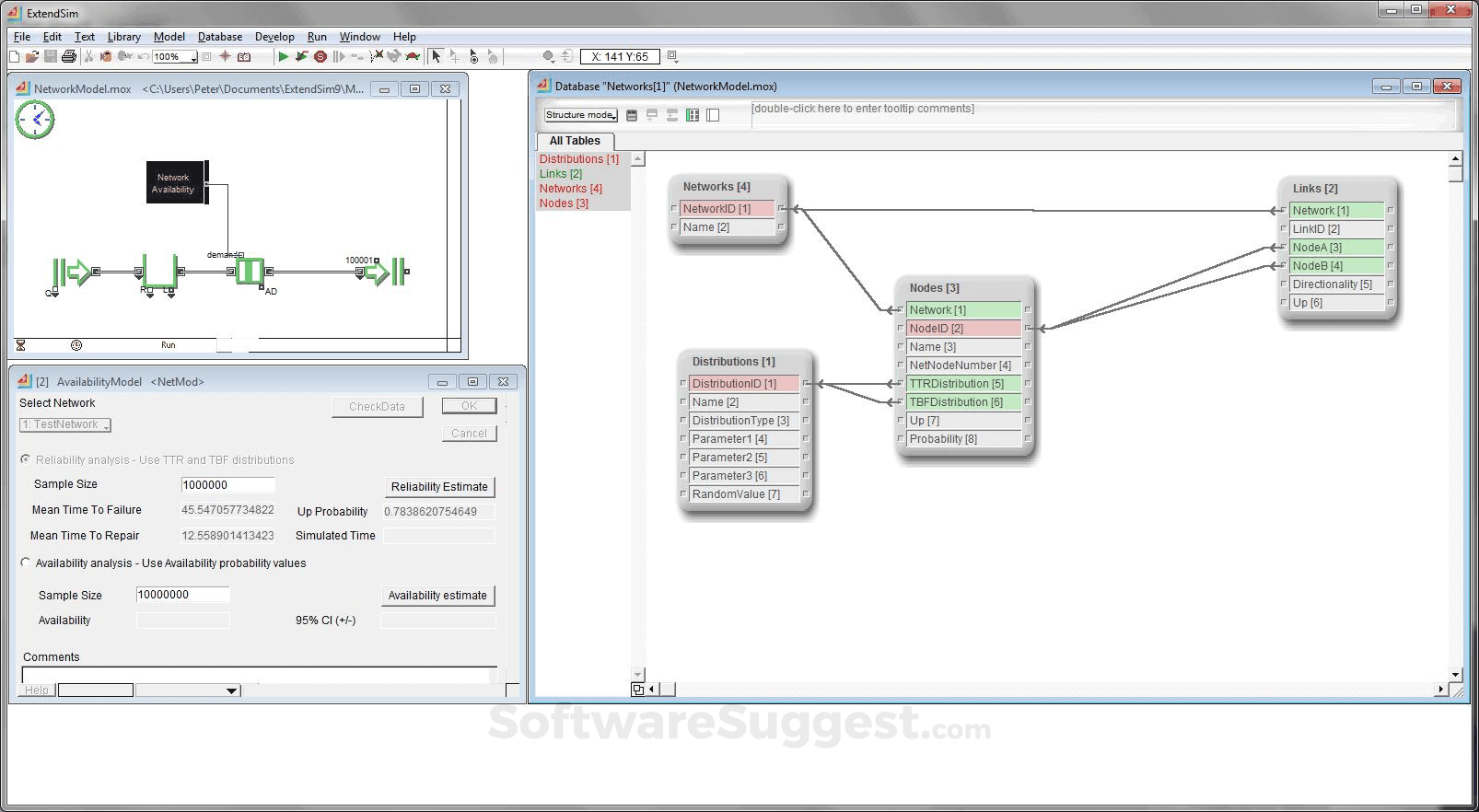The height and width of the screenshot is (812, 1479).
Task: Click the green Run Simulation play icon
Action: (x=283, y=57)
